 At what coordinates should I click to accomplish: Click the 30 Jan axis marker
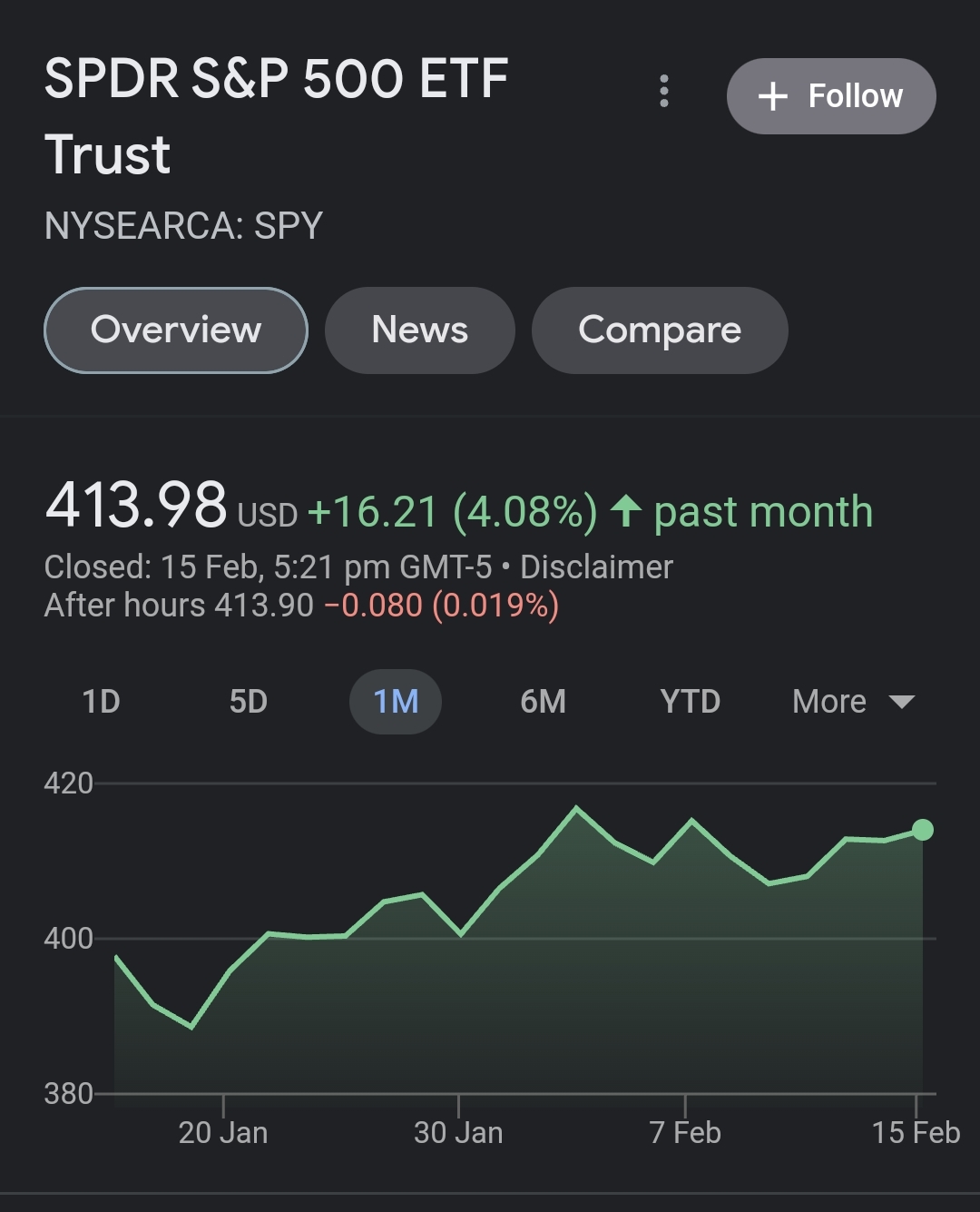click(458, 1132)
